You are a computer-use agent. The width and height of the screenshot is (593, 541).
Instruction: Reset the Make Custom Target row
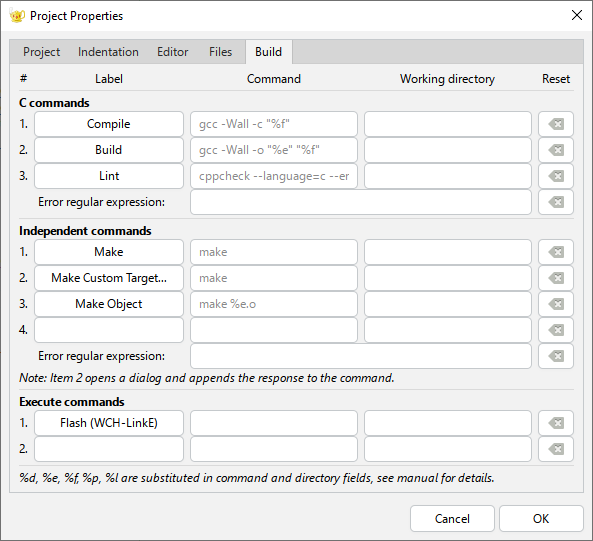coord(556,278)
